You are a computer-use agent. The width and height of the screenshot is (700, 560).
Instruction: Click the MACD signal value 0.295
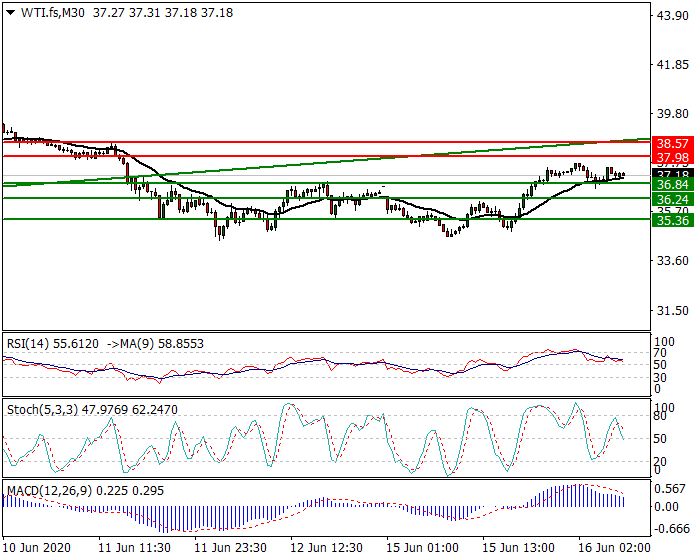coord(146,490)
